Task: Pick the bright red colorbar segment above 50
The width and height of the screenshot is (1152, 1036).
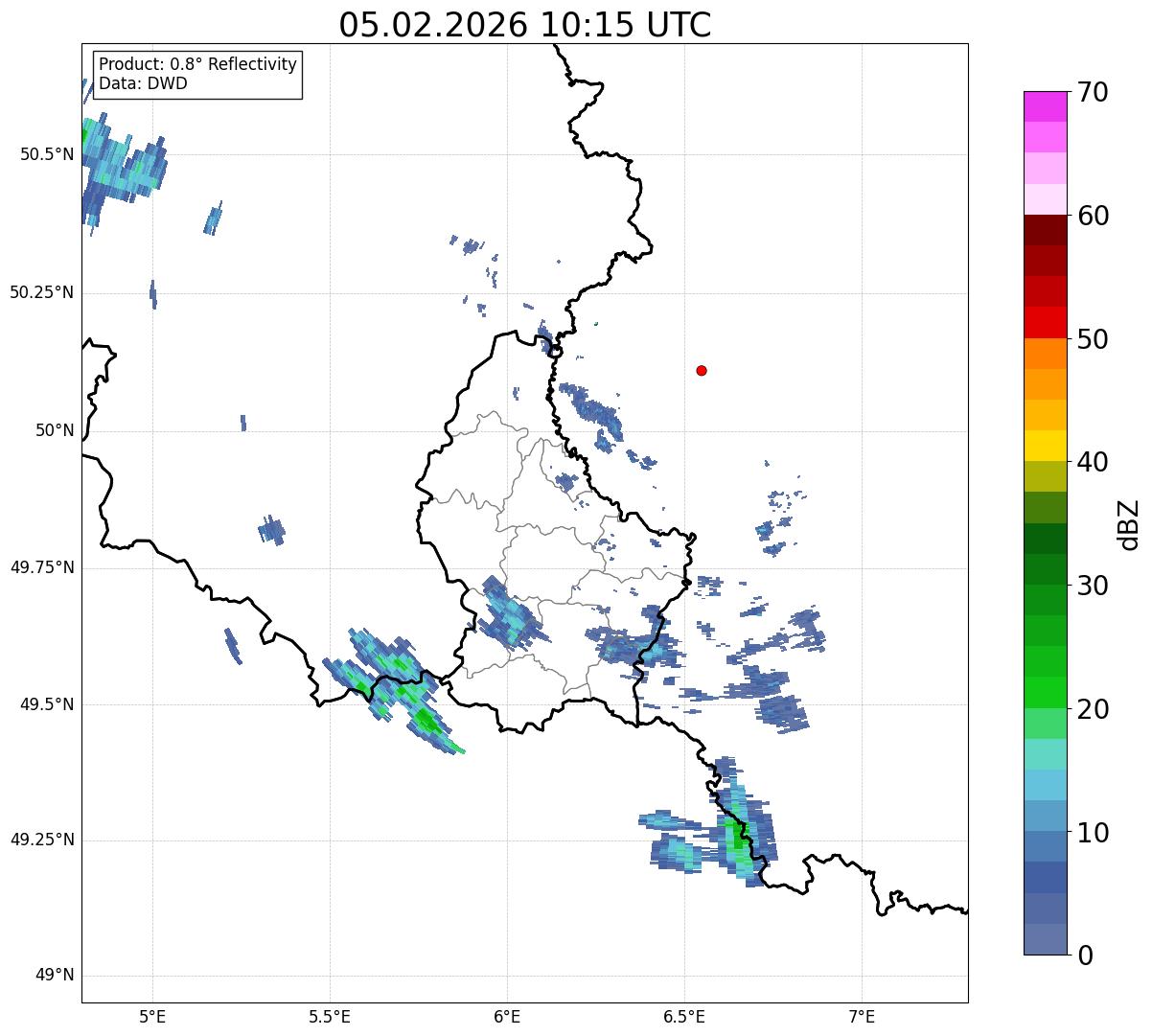Action: point(1045,323)
